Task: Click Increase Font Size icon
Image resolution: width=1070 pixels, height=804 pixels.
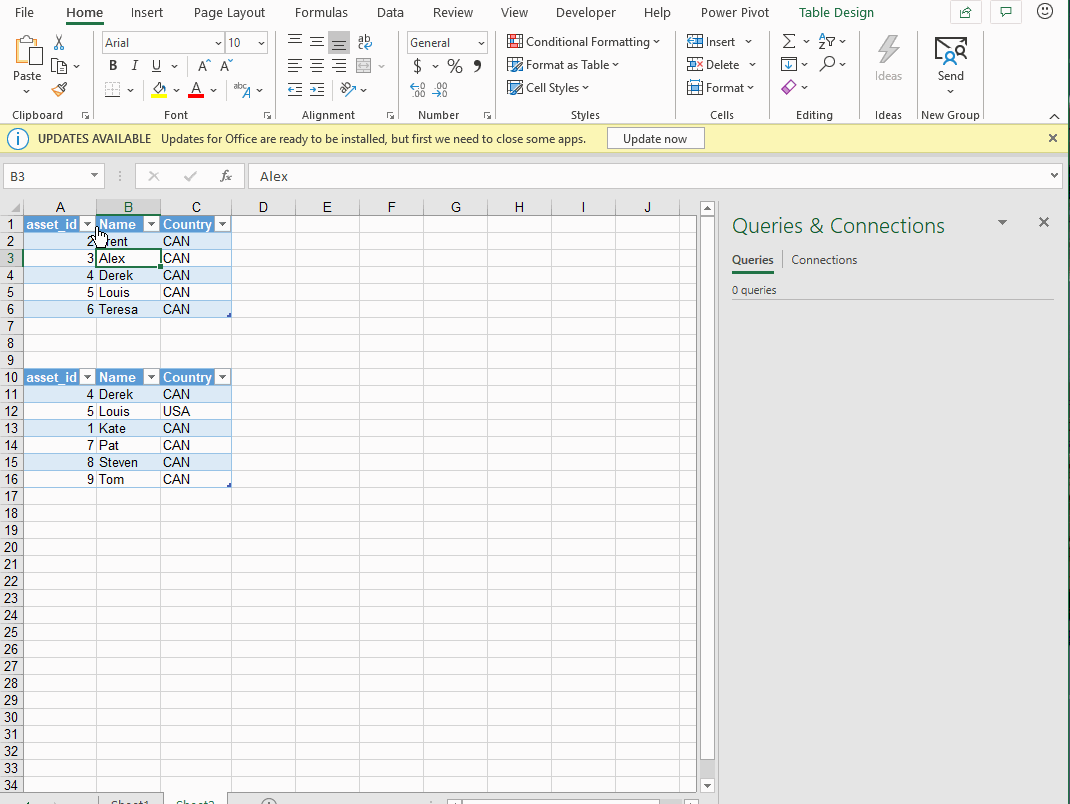Action: tap(204, 66)
